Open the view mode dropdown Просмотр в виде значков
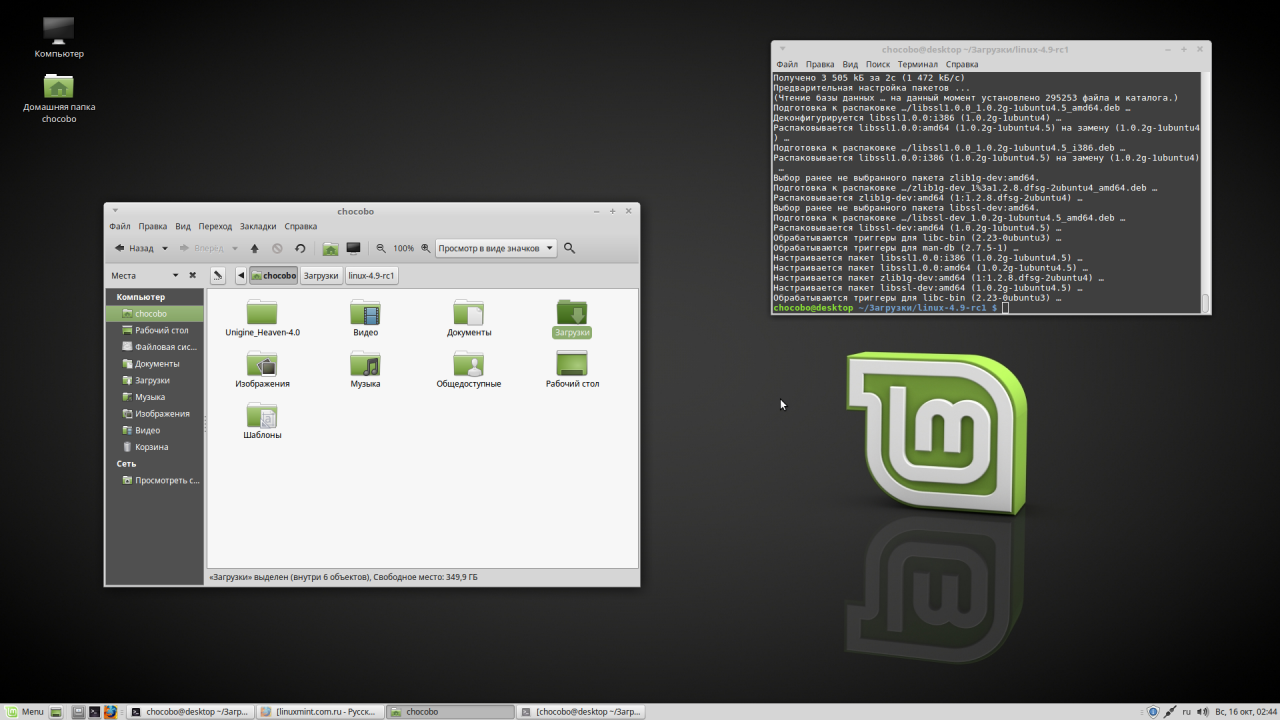 point(495,248)
